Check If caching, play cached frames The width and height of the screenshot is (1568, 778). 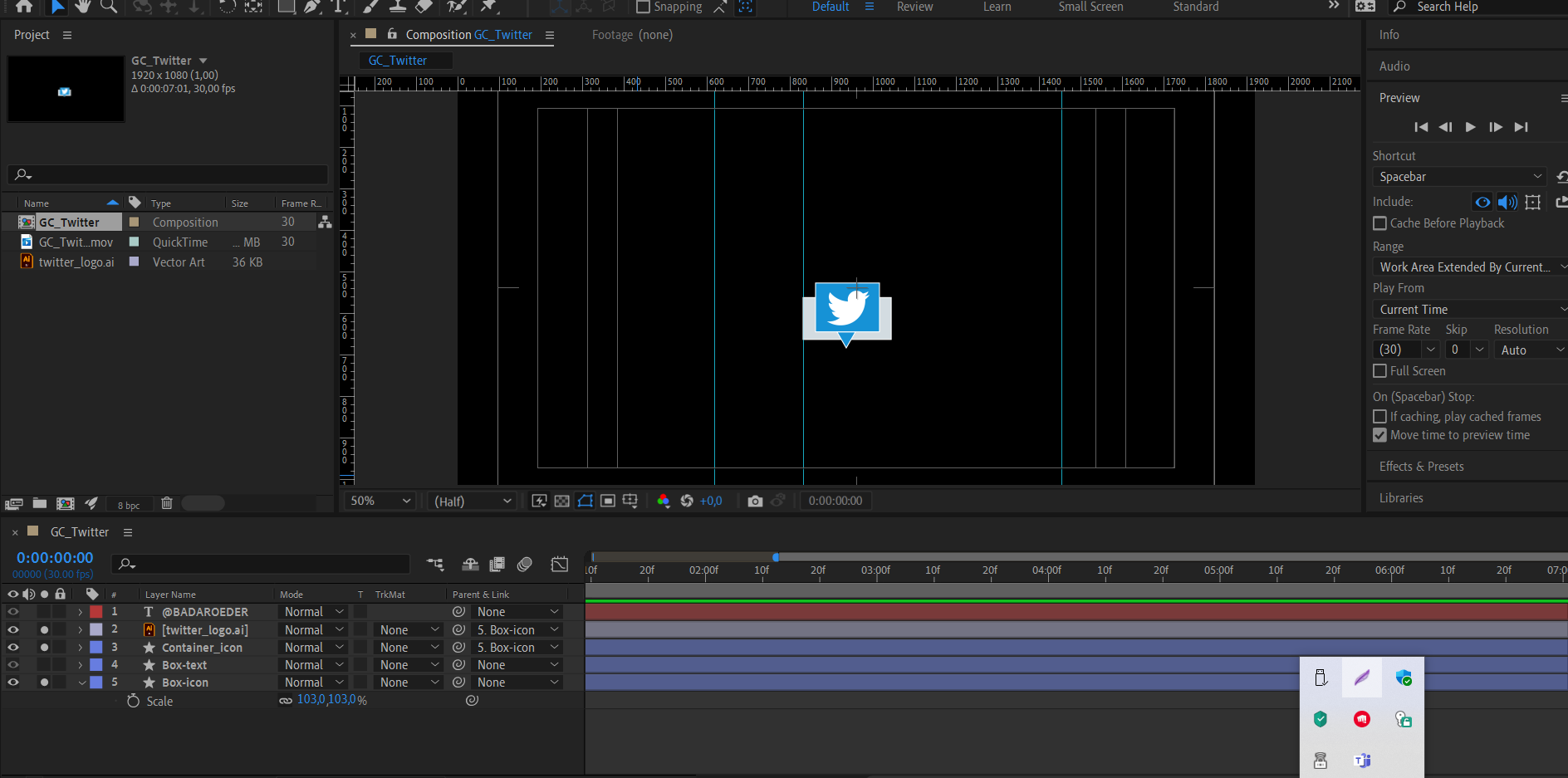1380,417
